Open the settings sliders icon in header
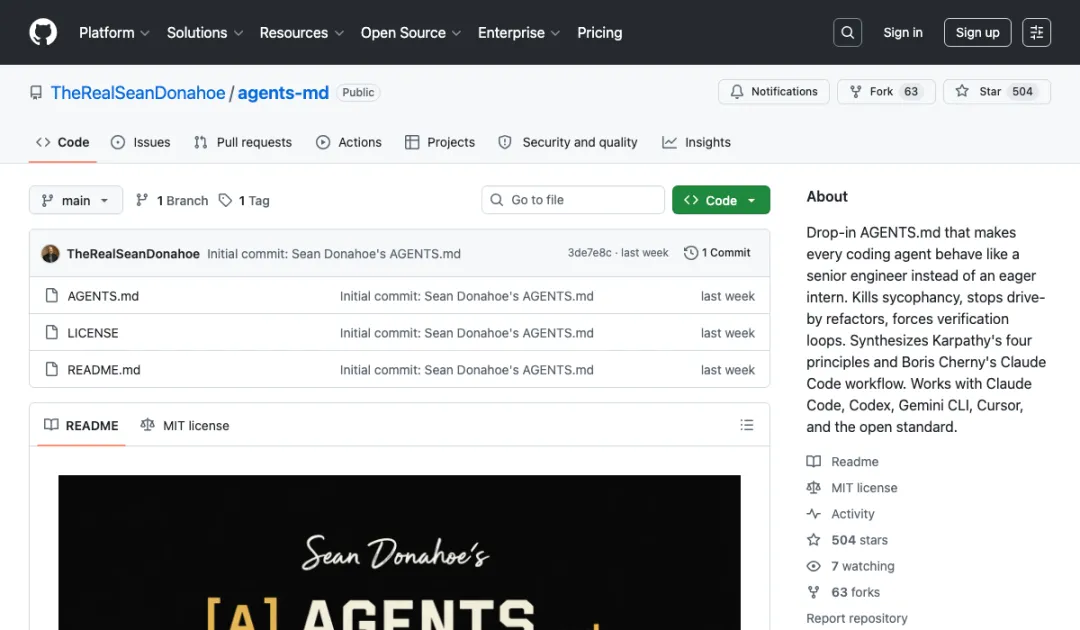1080x630 pixels. [x=1036, y=32]
